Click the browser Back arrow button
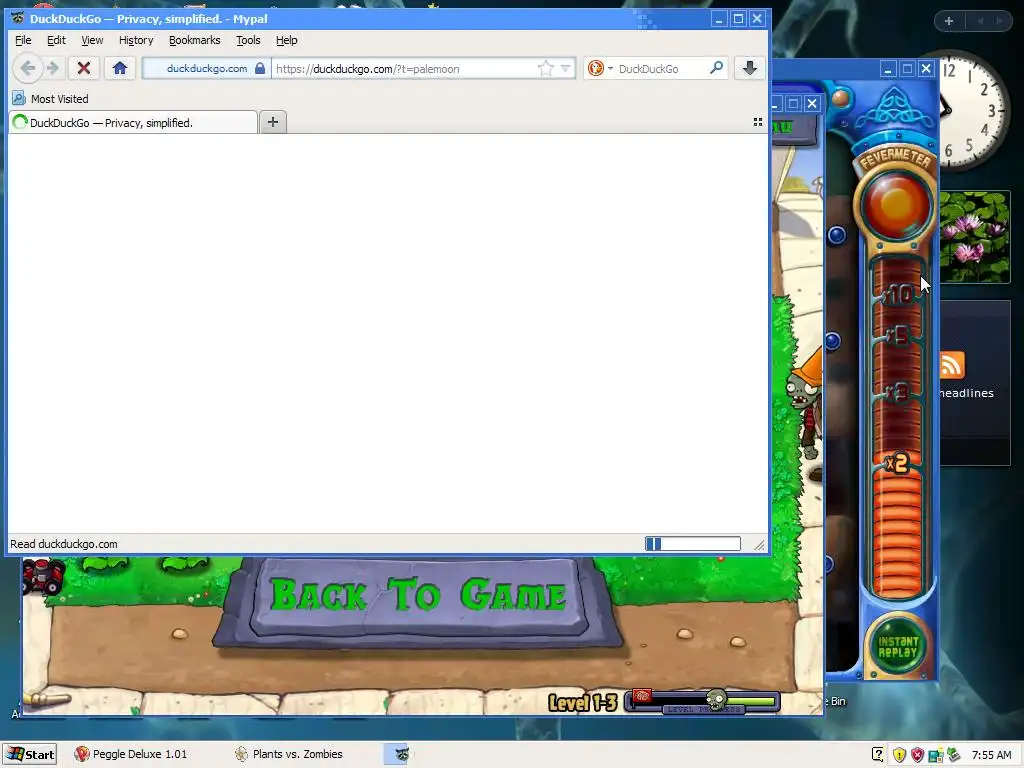Screen dimensions: 1024x768 tap(27, 68)
